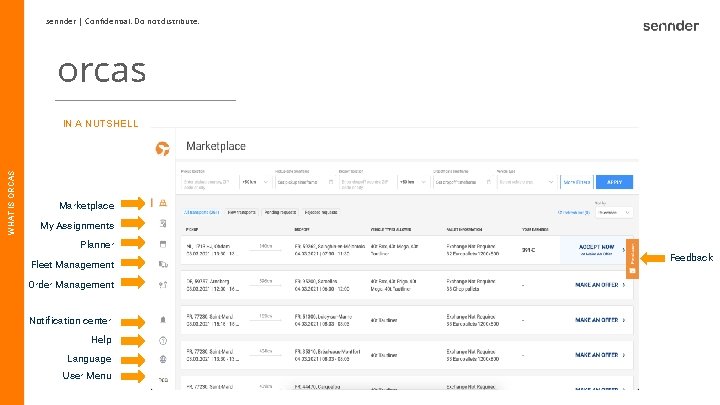Click calendar icon in dropoff timeframe field
Screen dimensions: 720x405
pyautogui.click(x=489, y=182)
